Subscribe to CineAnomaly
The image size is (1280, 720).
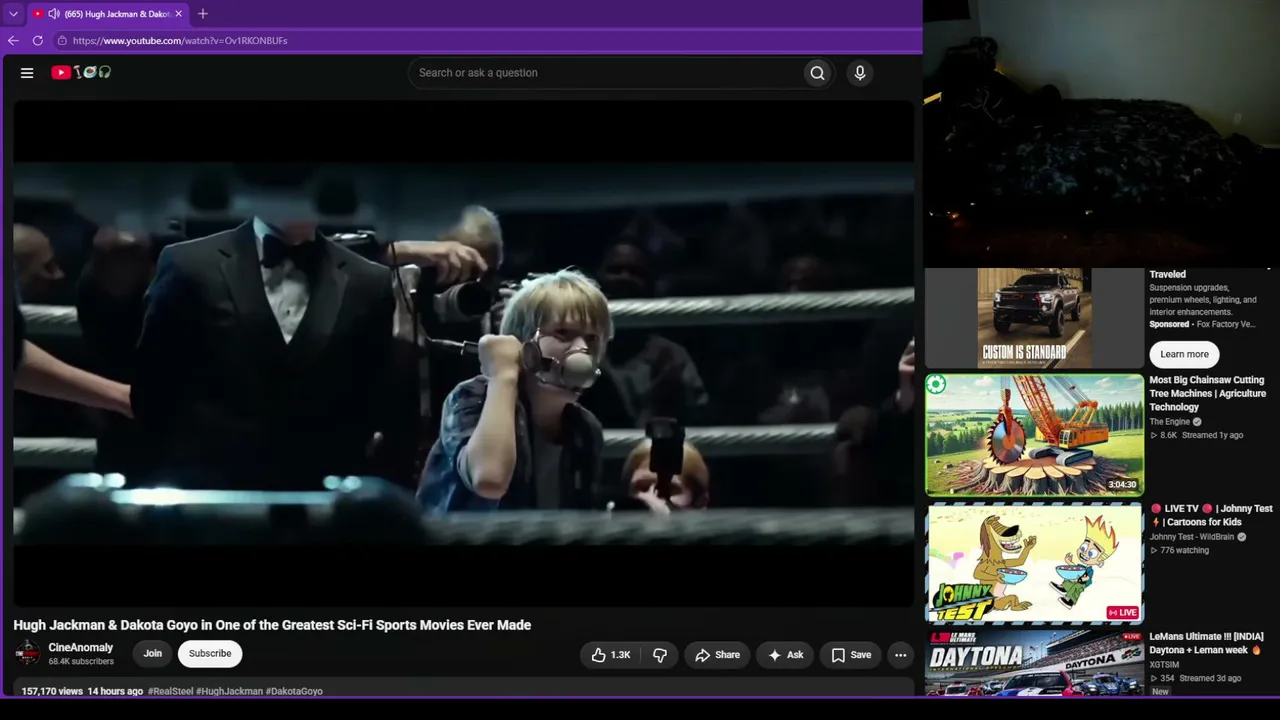[210, 654]
